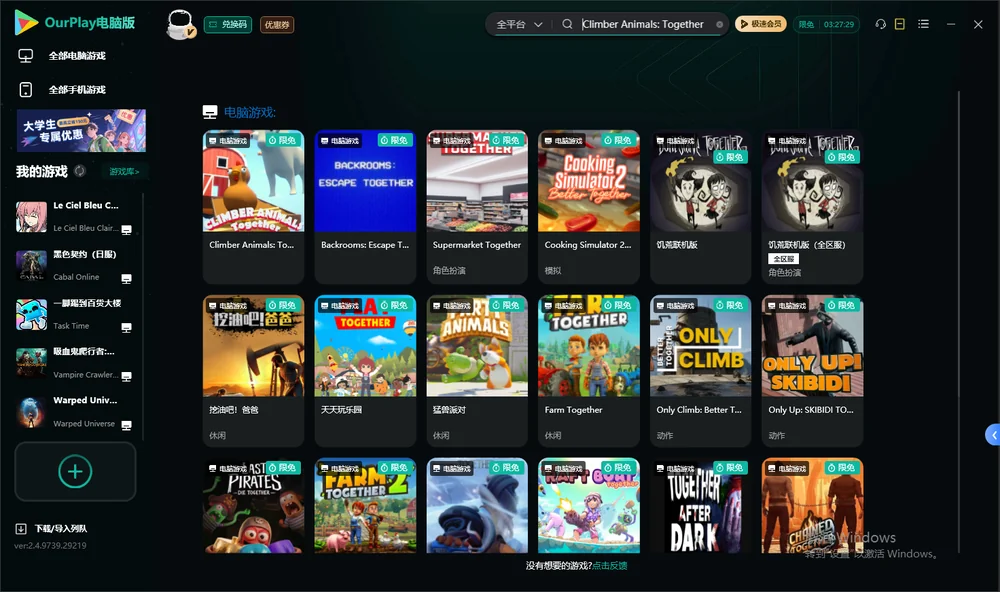Open Supermarket Together game card
1000x592 pixels.
point(477,207)
